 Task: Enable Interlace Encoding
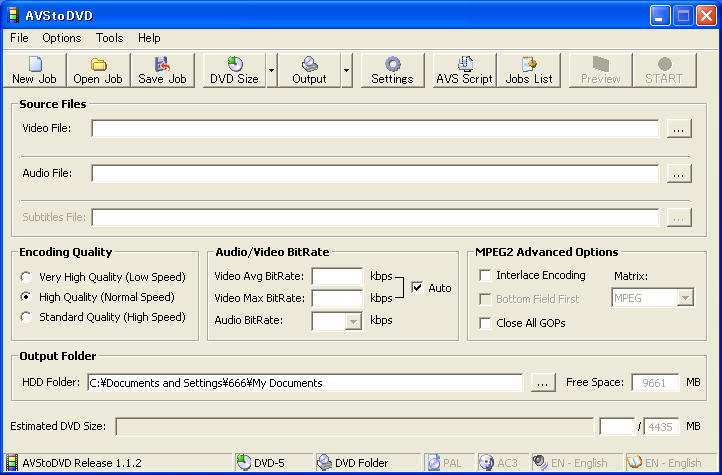coord(485,275)
